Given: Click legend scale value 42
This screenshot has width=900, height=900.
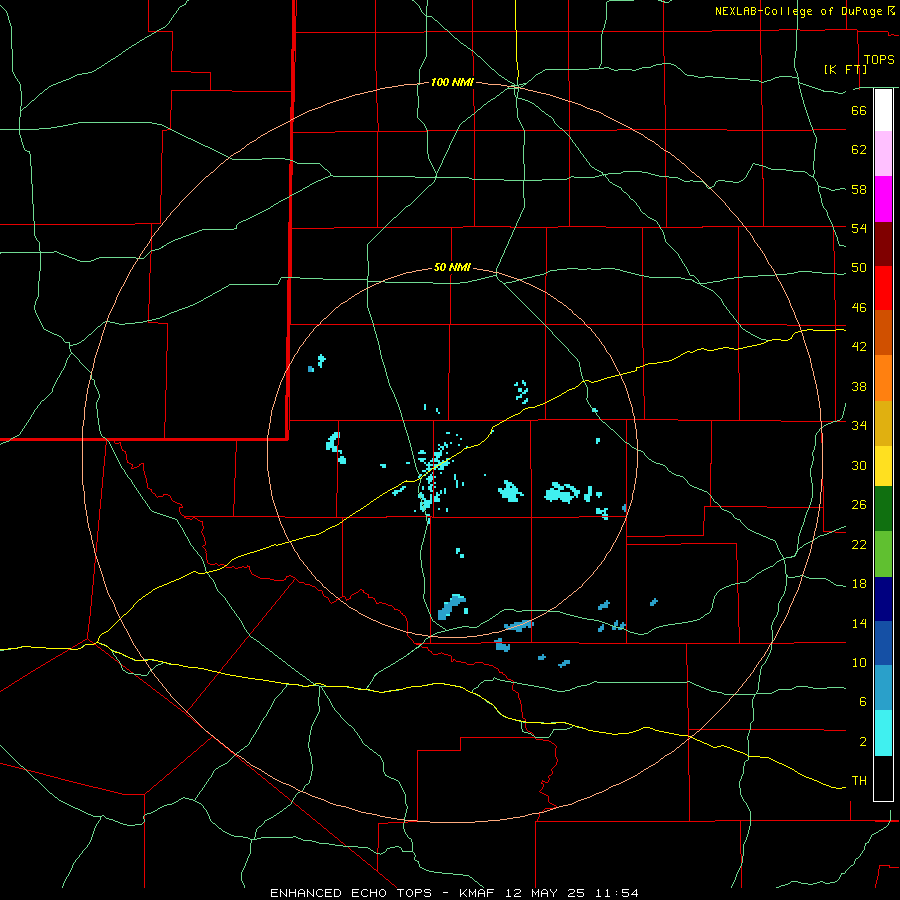Looking at the screenshot, I should click(859, 347).
